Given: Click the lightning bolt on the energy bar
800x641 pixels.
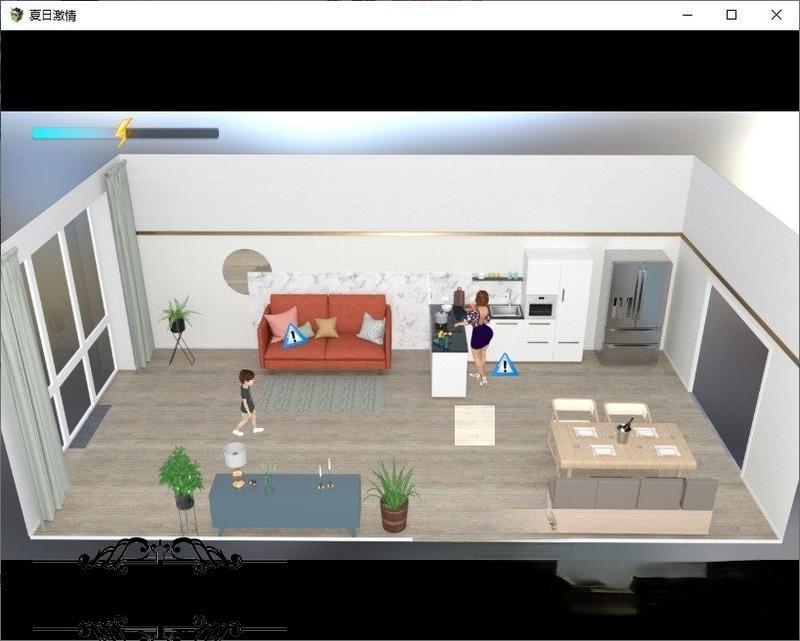Looking at the screenshot, I should pos(123,132).
